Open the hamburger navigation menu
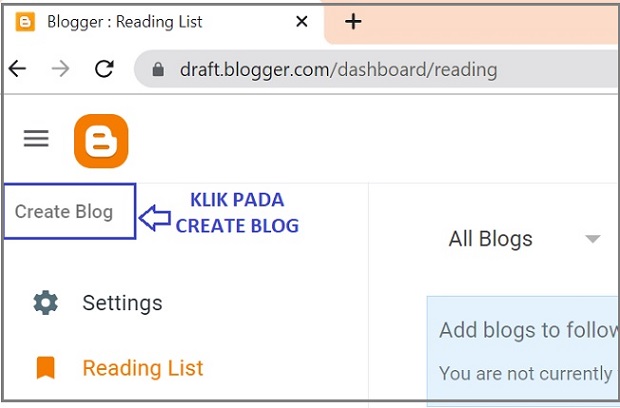This screenshot has height=408, width=620. click(x=36, y=139)
